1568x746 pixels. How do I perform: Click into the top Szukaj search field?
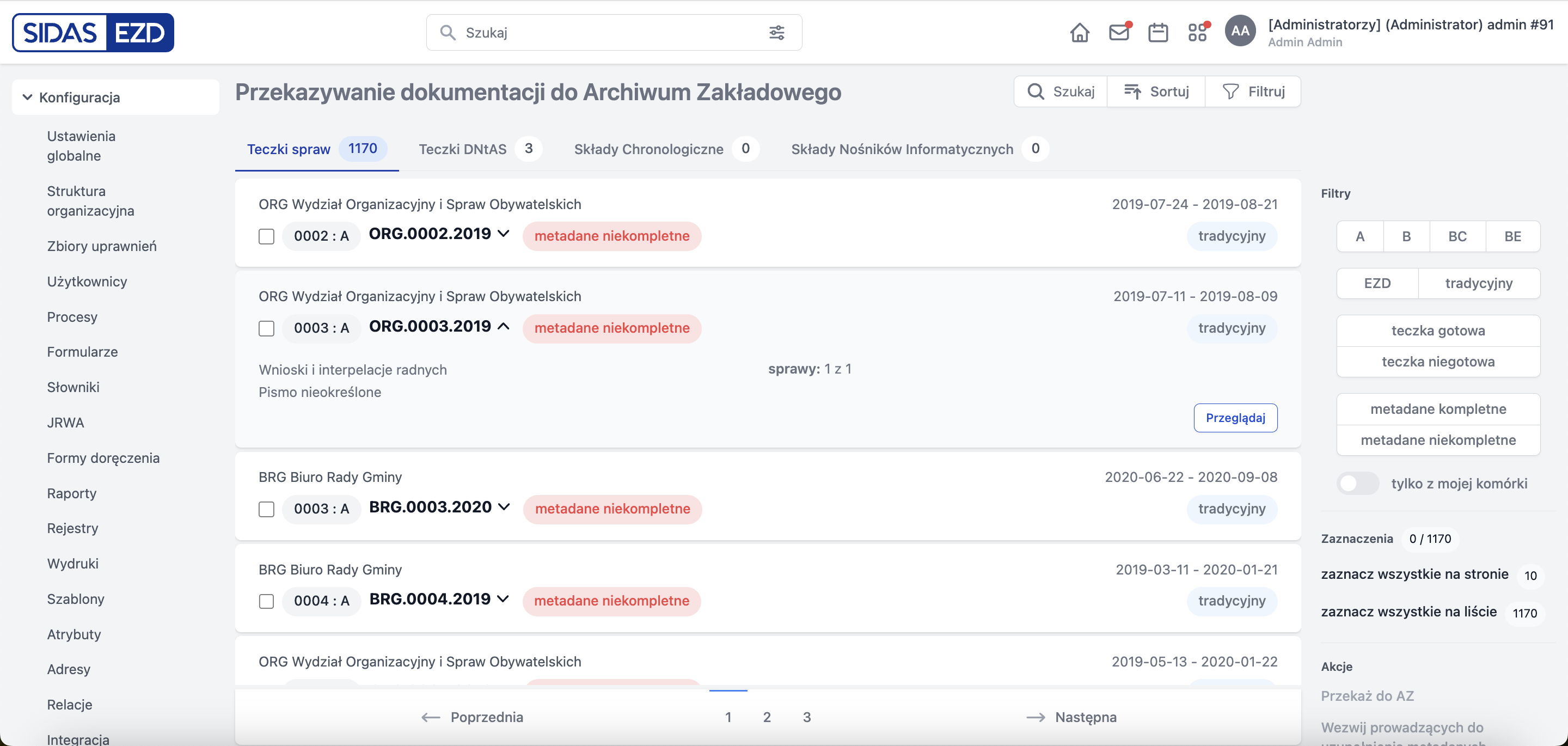coord(614,32)
